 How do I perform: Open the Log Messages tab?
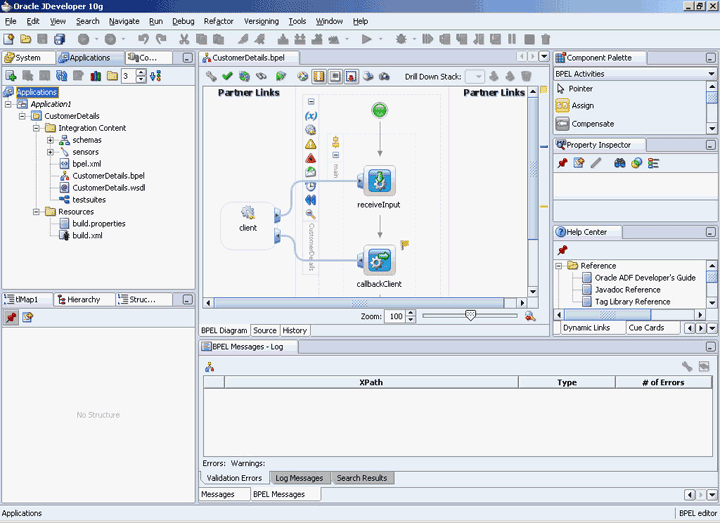(299, 478)
